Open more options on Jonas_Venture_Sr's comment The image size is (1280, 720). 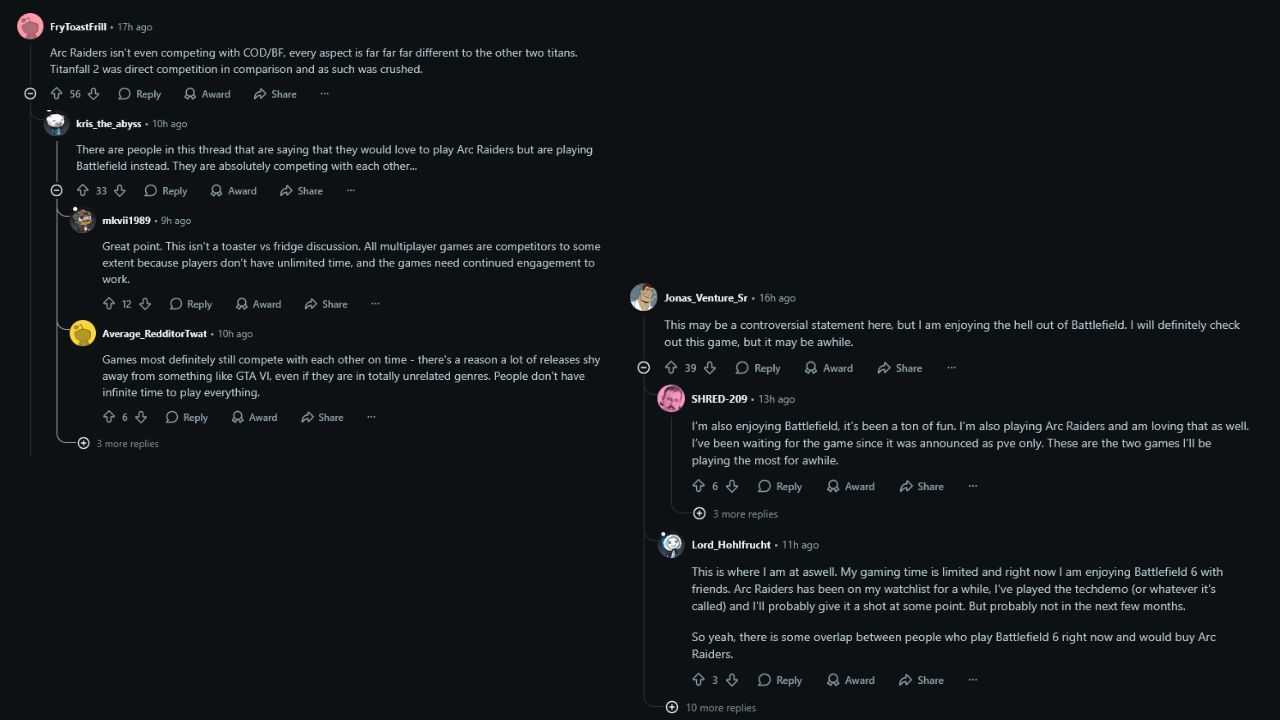coord(951,368)
